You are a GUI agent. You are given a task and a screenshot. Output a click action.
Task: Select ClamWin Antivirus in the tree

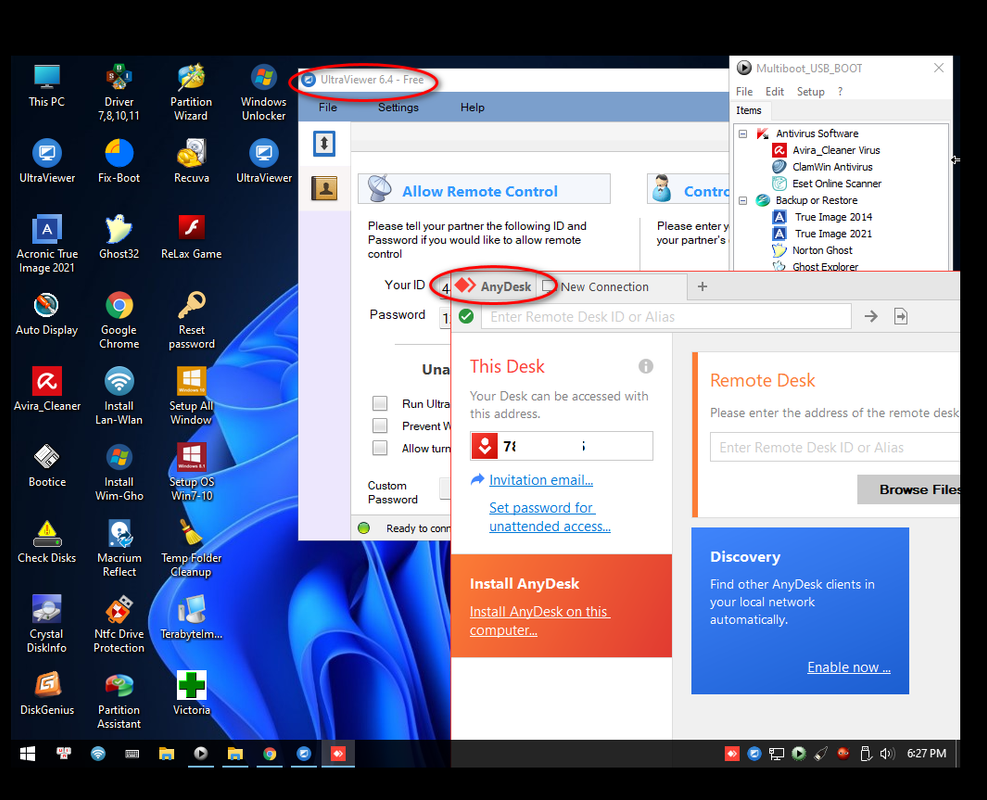click(832, 167)
